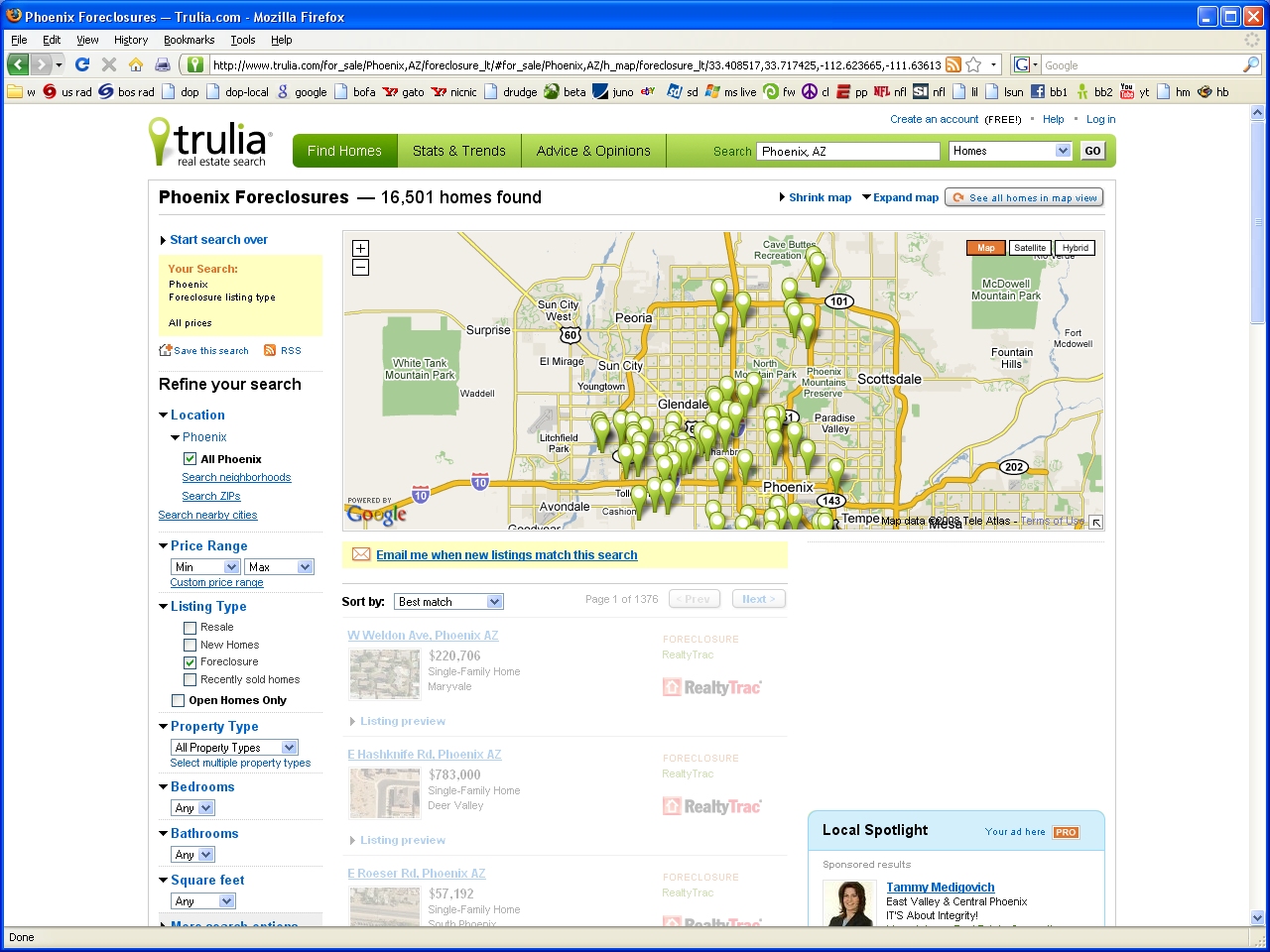Check the Resale listing type
This screenshot has width=1270, height=952.
coord(190,628)
